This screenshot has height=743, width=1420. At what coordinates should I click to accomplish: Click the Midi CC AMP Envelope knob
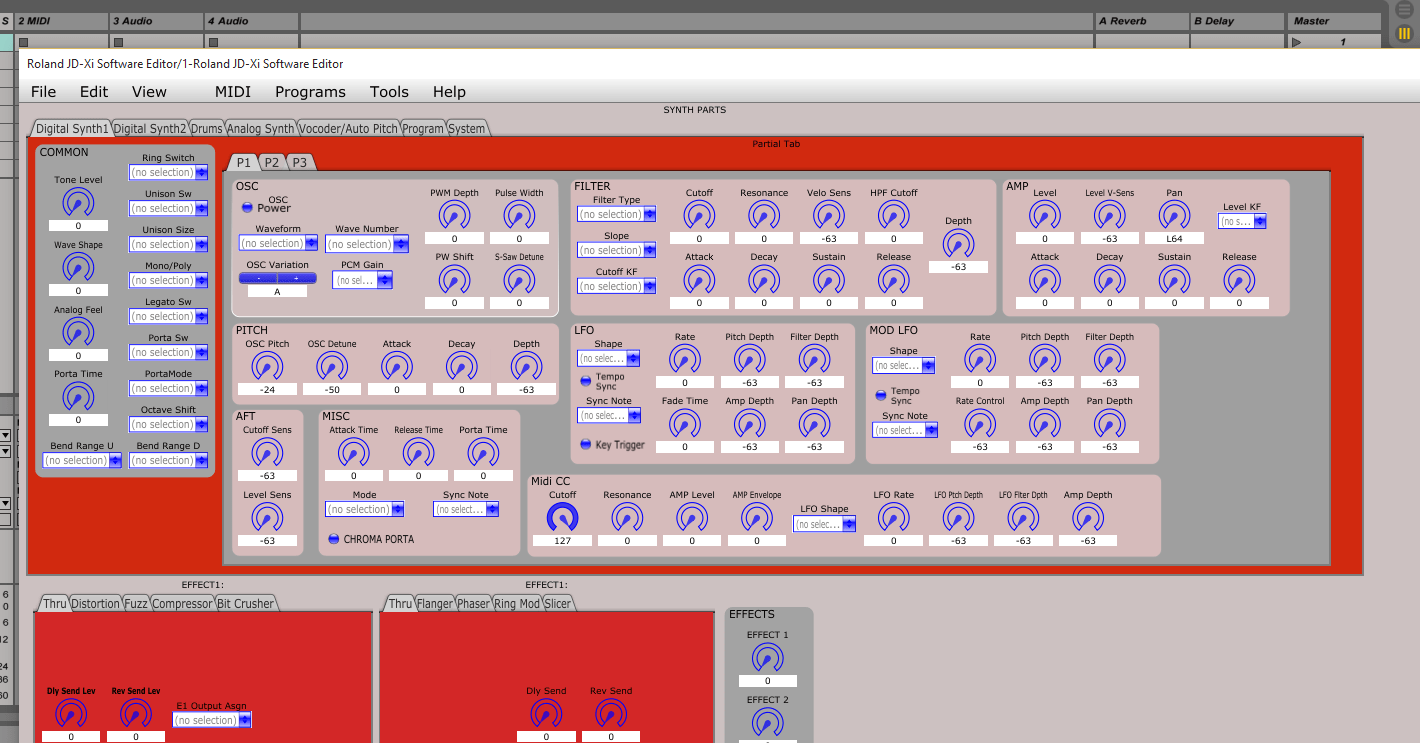click(x=756, y=518)
